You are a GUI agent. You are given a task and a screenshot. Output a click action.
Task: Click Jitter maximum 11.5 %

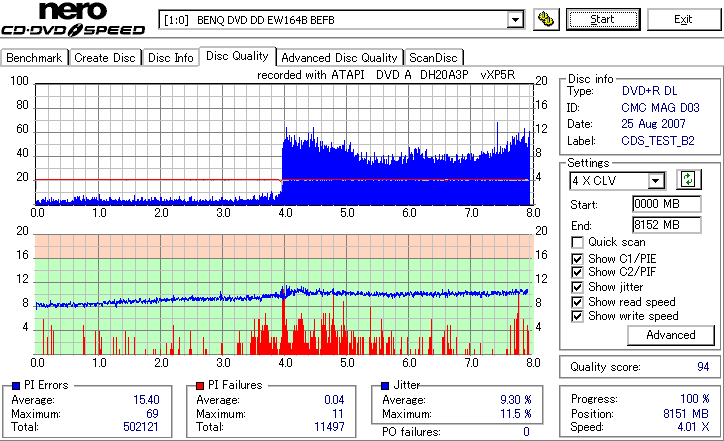pos(516,414)
